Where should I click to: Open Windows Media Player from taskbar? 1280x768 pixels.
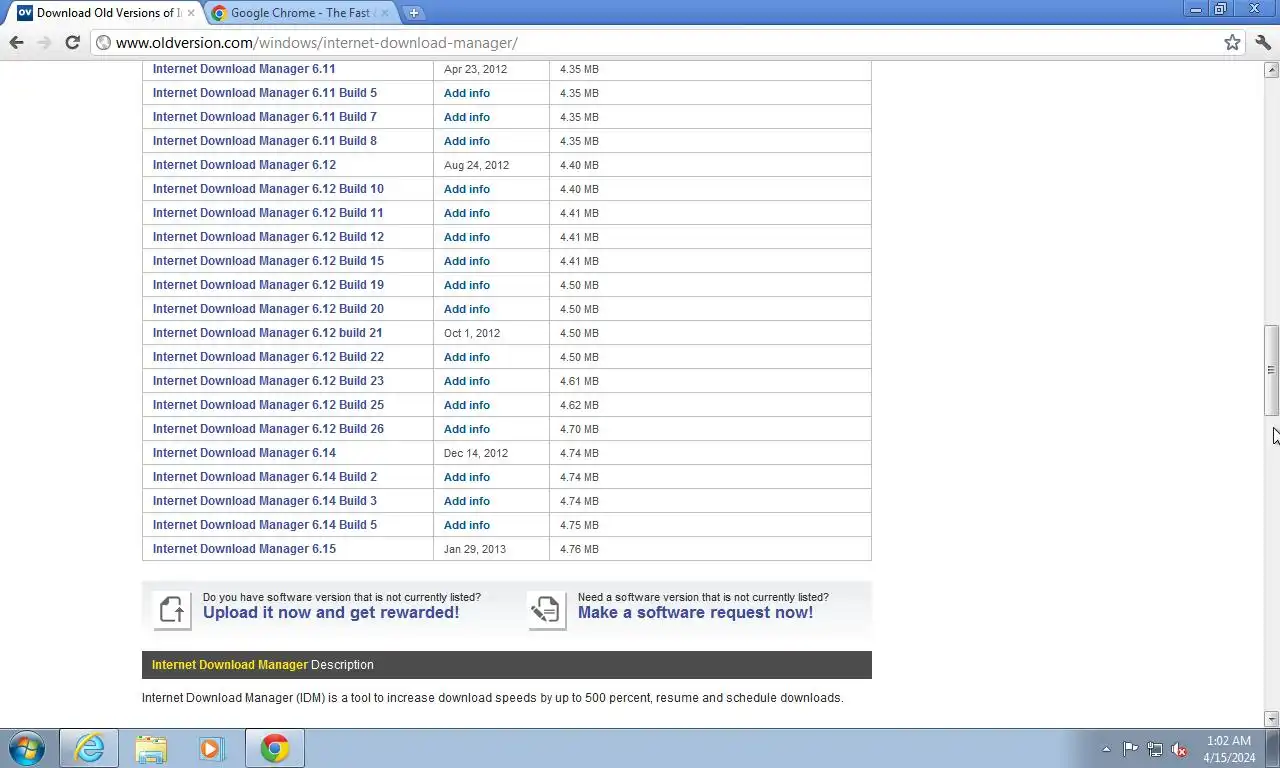pos(212,748)
